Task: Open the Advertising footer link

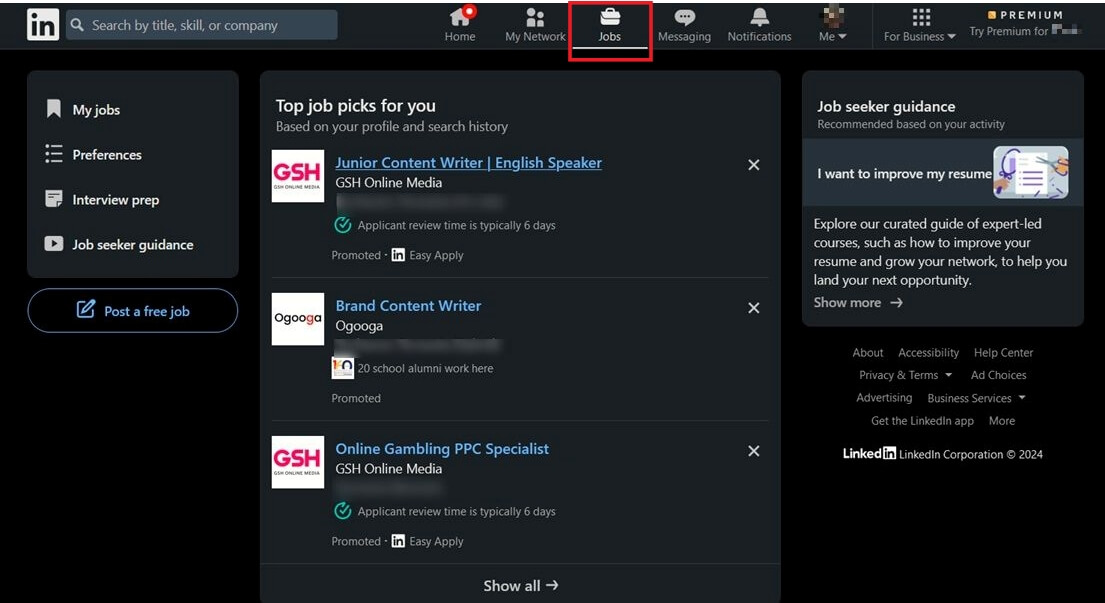Action: (x=884, y=398)
